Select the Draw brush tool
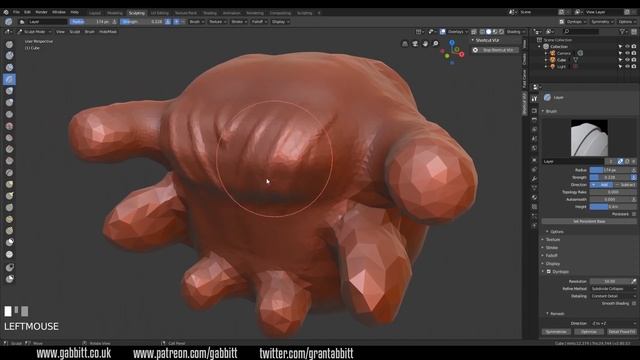The image size is (640, 360). tap(9, 44)
